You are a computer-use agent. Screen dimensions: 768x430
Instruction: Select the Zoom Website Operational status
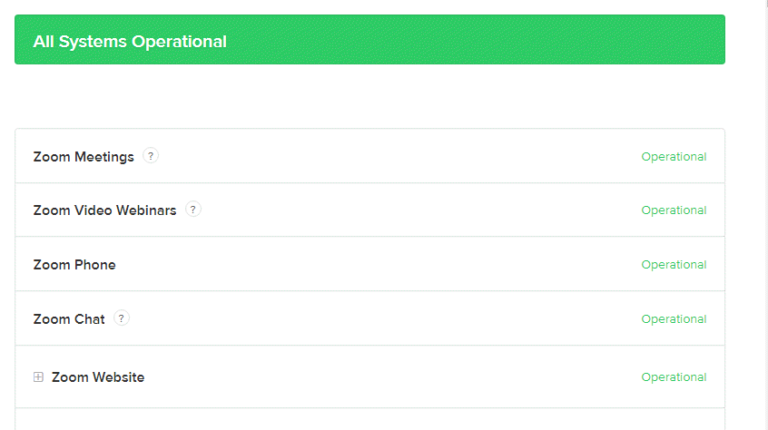(x=673, y=377)
